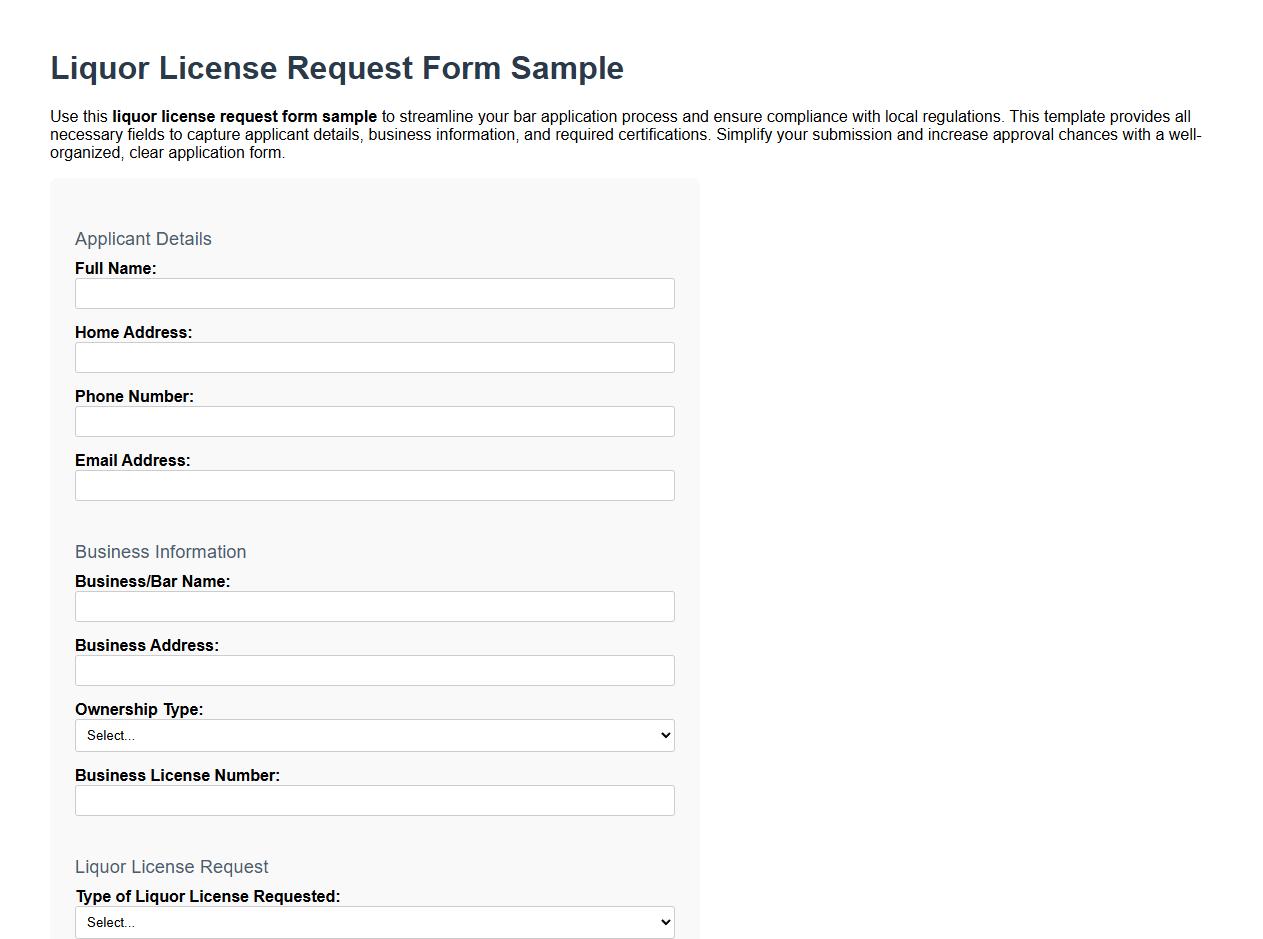Screen dimensions: 1263x939
Task: Click the bolded liquor license request form sample text
Action: [243, 116]
